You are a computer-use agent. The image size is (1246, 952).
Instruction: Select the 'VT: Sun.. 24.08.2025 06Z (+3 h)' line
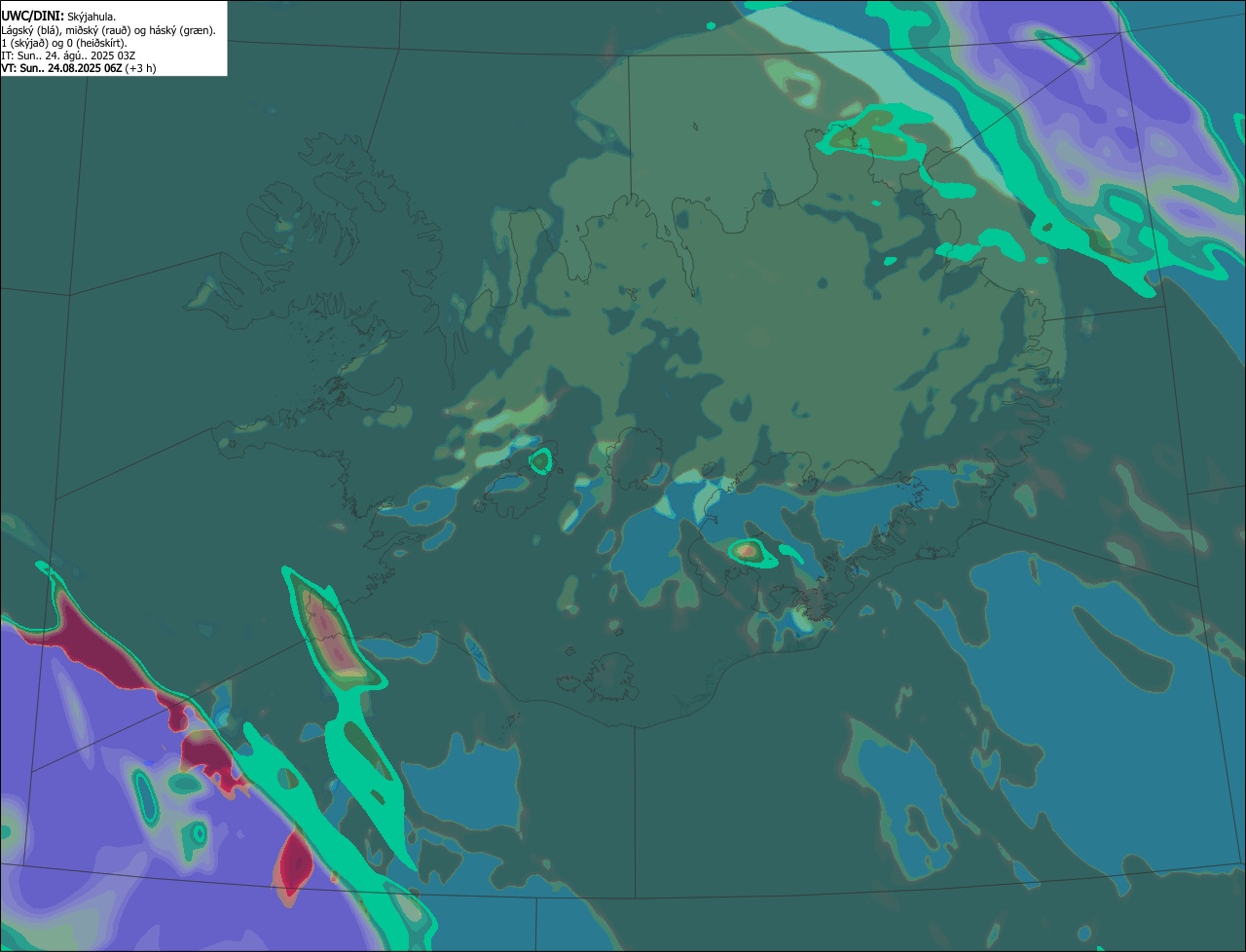point(78,68)
